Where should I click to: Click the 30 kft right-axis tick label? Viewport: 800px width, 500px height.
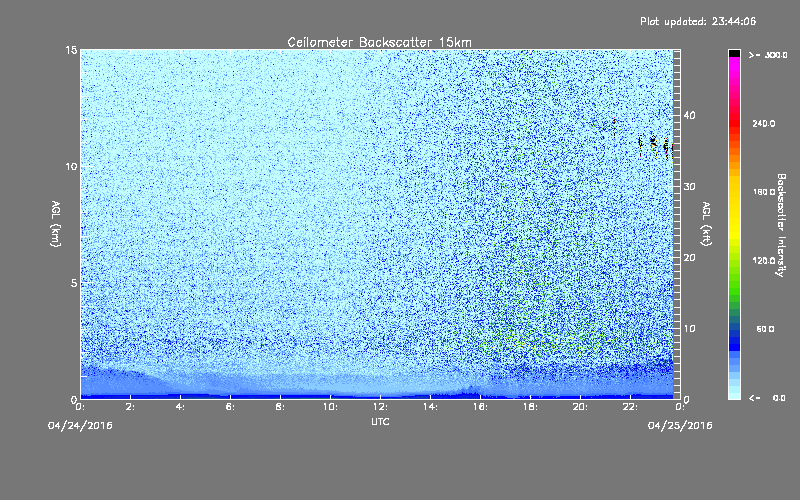pos(689,187)
